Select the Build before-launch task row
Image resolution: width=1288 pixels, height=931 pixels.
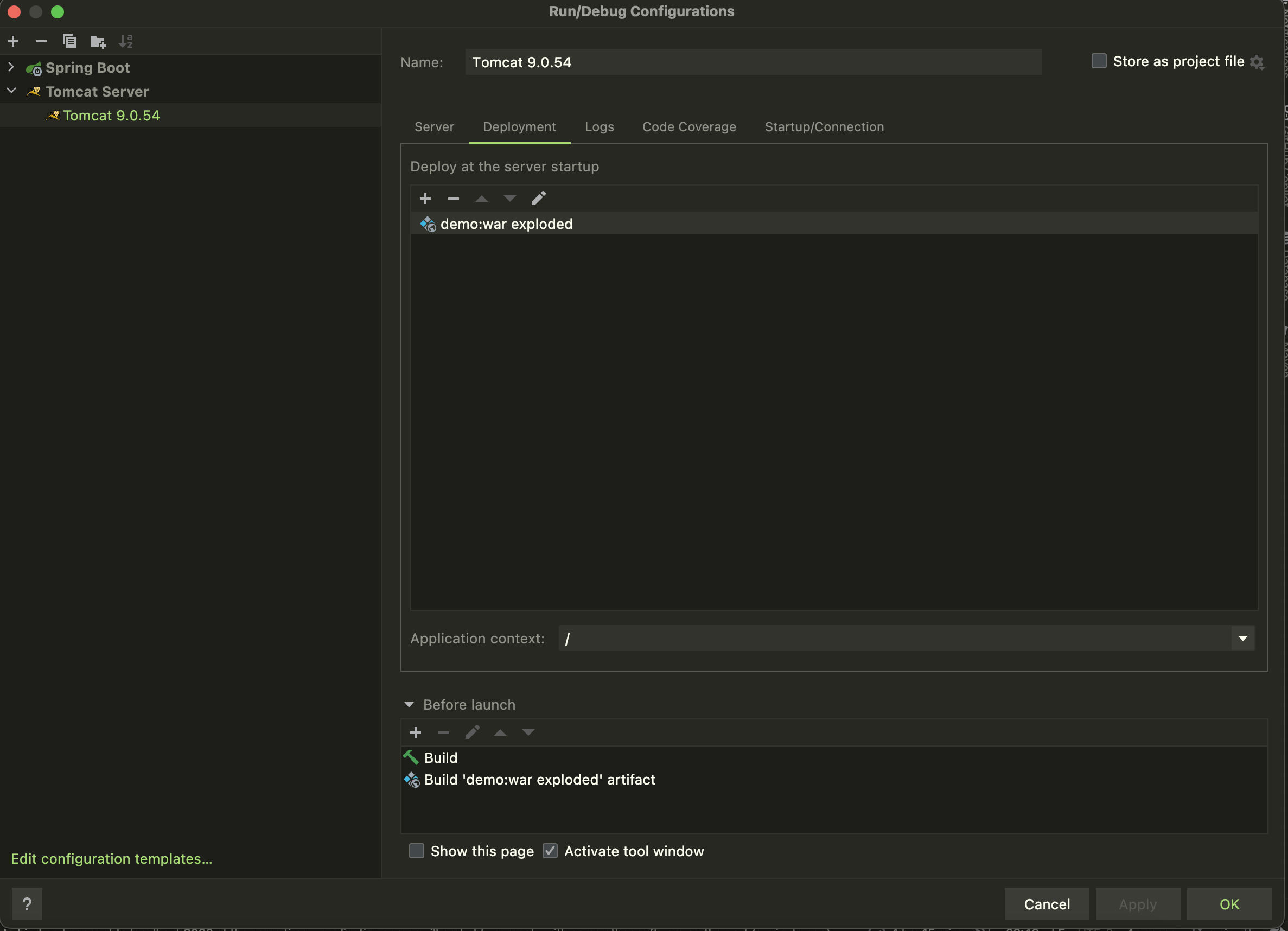click(x=834, y=757)
